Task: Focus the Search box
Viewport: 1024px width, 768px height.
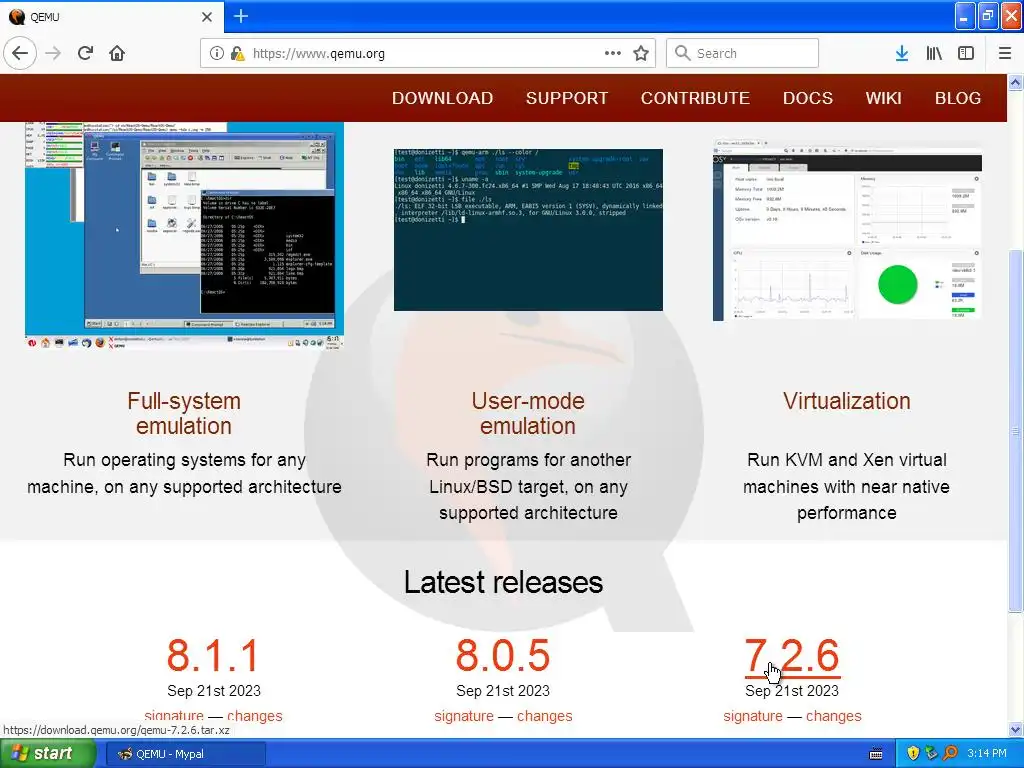Action: 743,54
